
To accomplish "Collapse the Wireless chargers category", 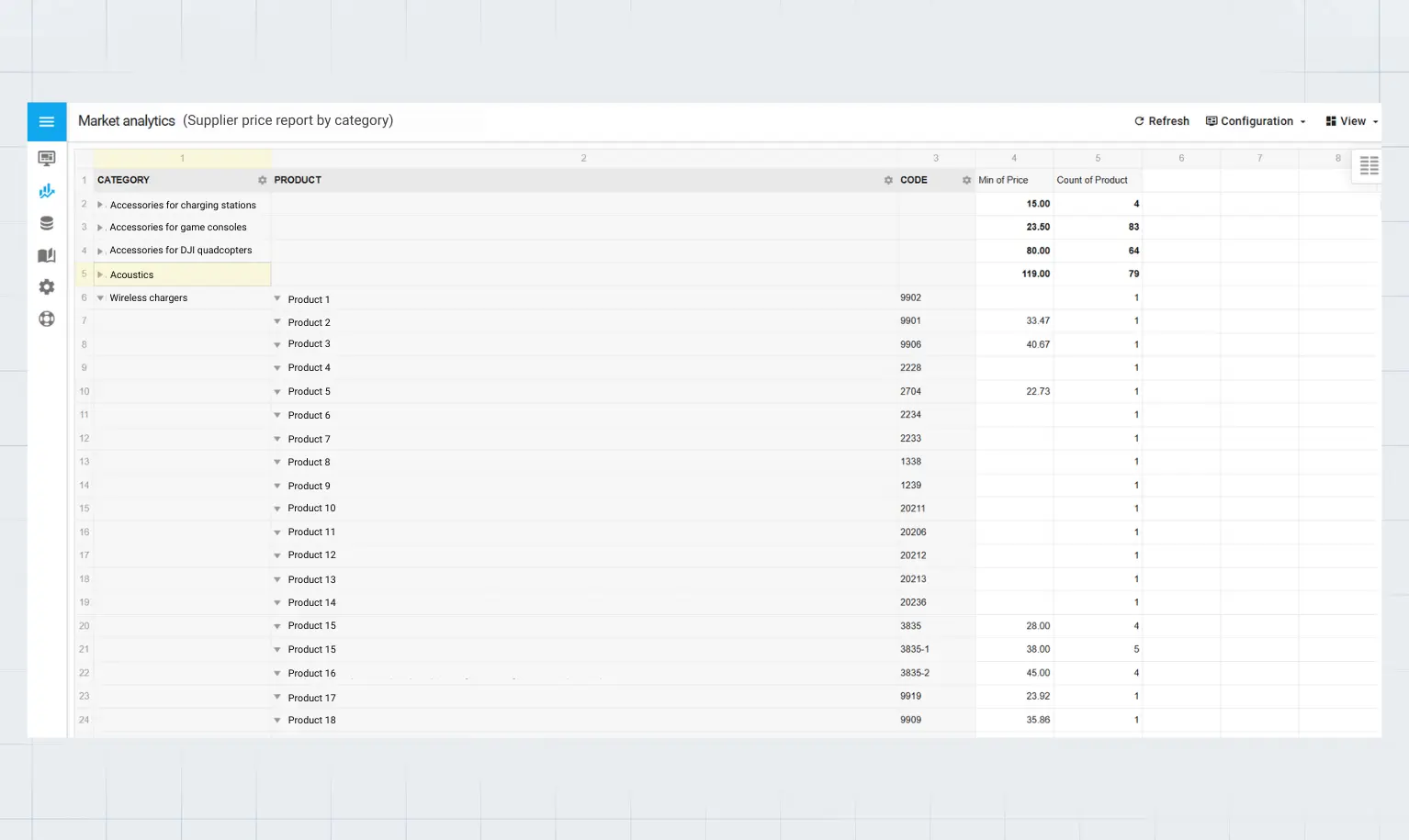I will point(100,298).
